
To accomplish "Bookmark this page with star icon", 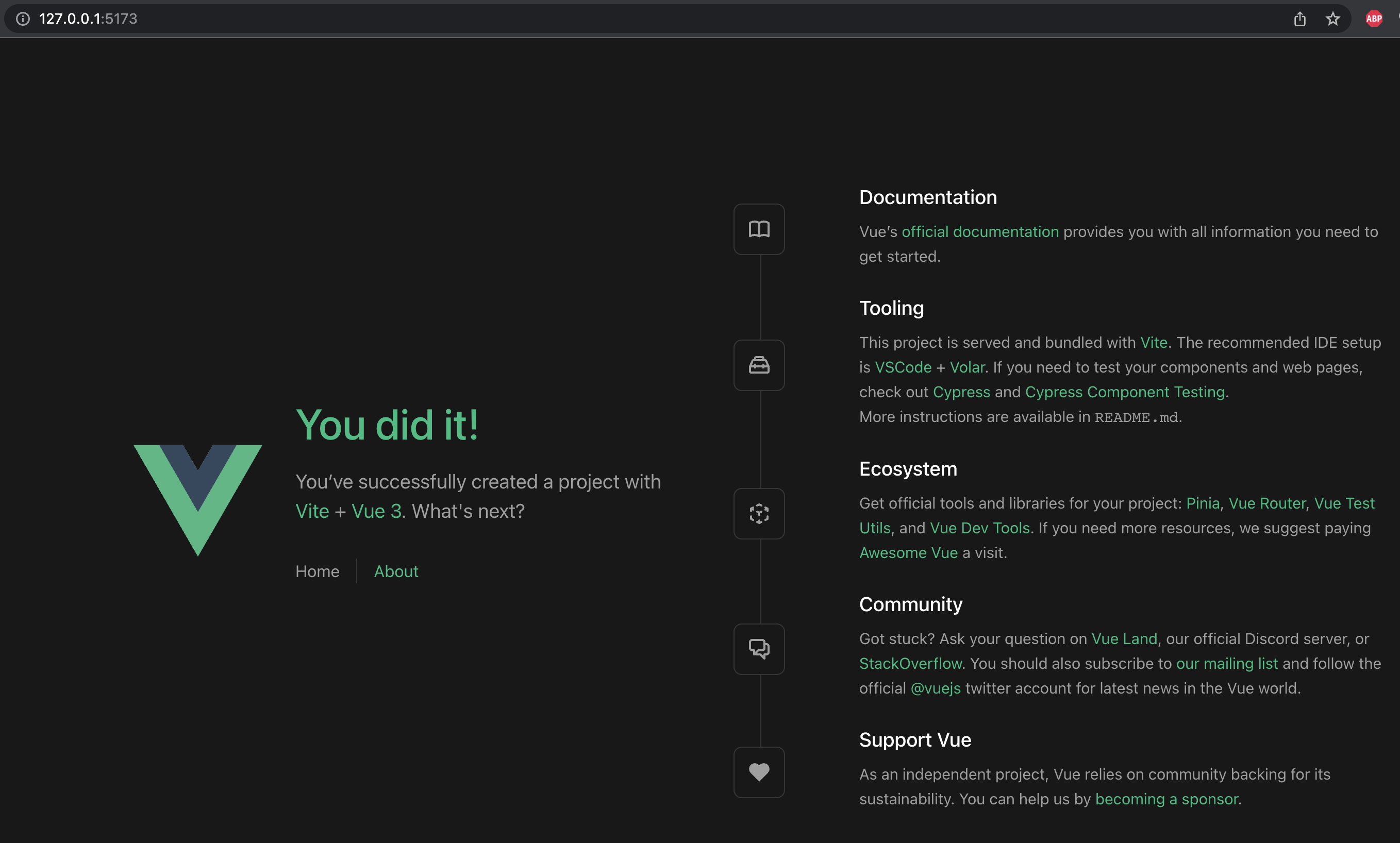I will pyautogui.click(x=1332, y=19).
